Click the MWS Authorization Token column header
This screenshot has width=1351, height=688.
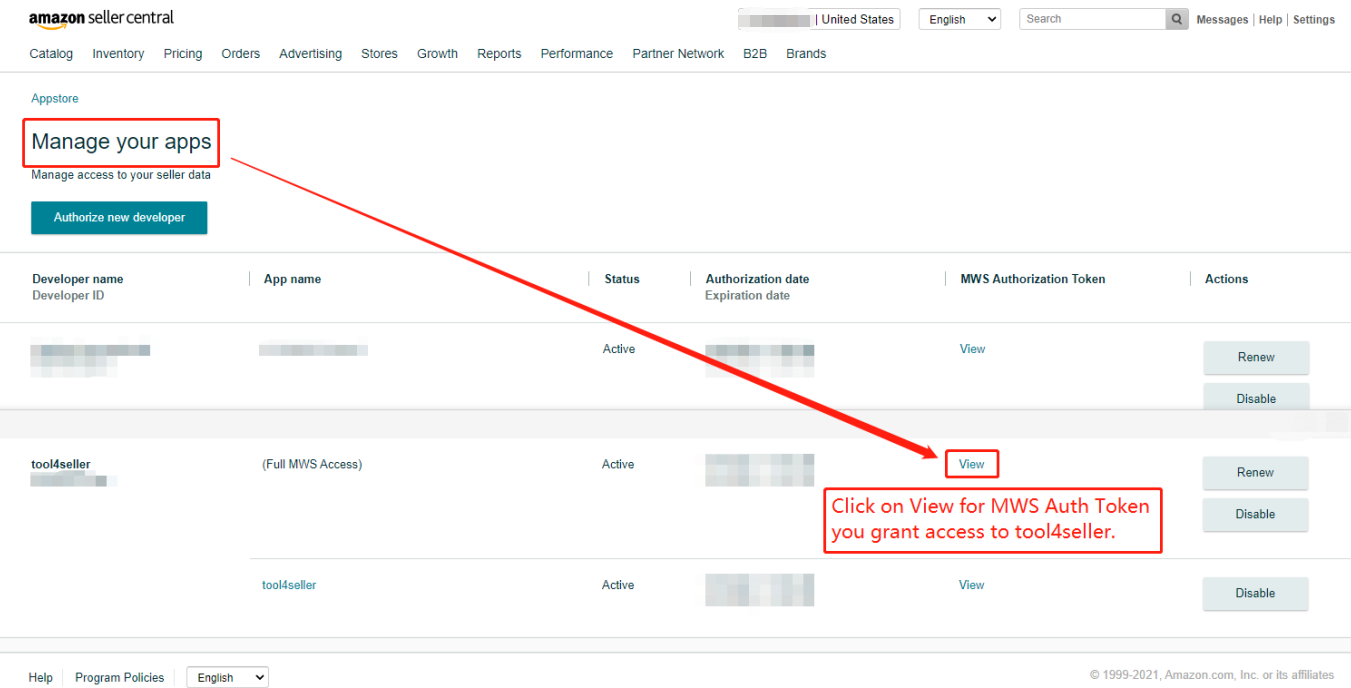click(1033, 279)
